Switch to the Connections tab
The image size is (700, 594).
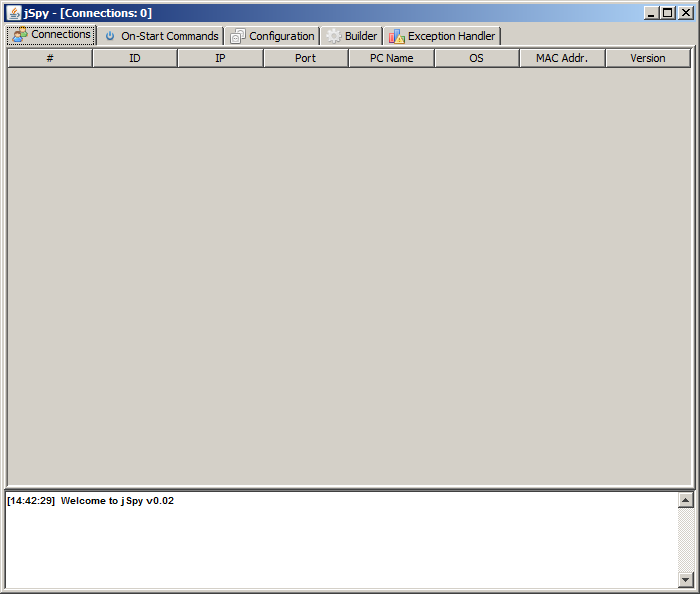coord(52,35)
